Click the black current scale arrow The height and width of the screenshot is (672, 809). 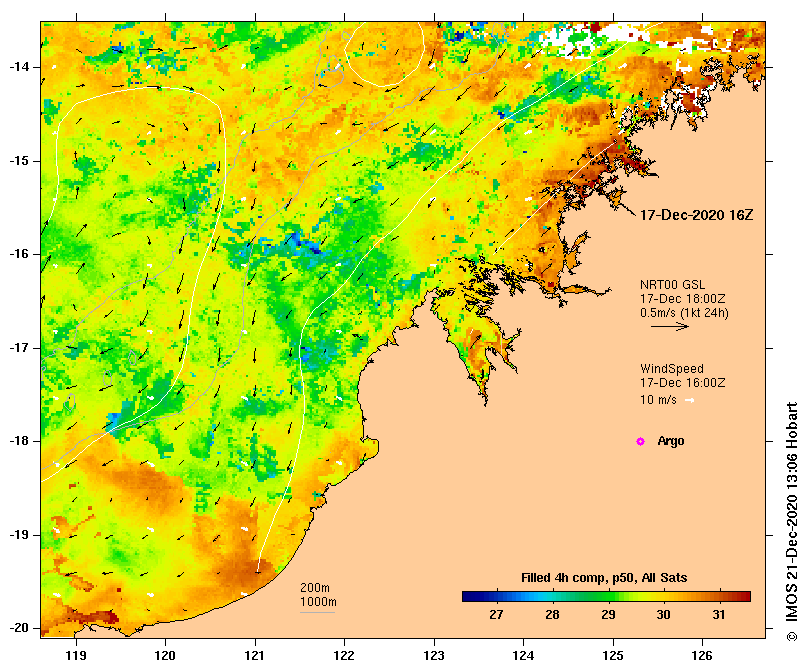point(670,326)
